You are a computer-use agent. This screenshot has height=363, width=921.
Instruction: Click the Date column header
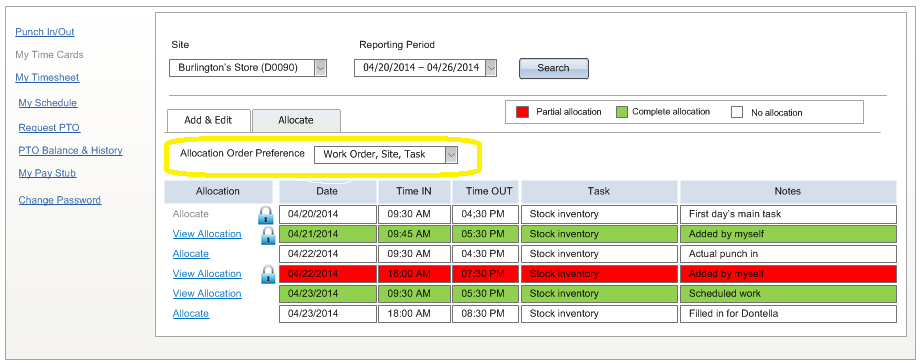pyautogui.click(x=328, y=191)
